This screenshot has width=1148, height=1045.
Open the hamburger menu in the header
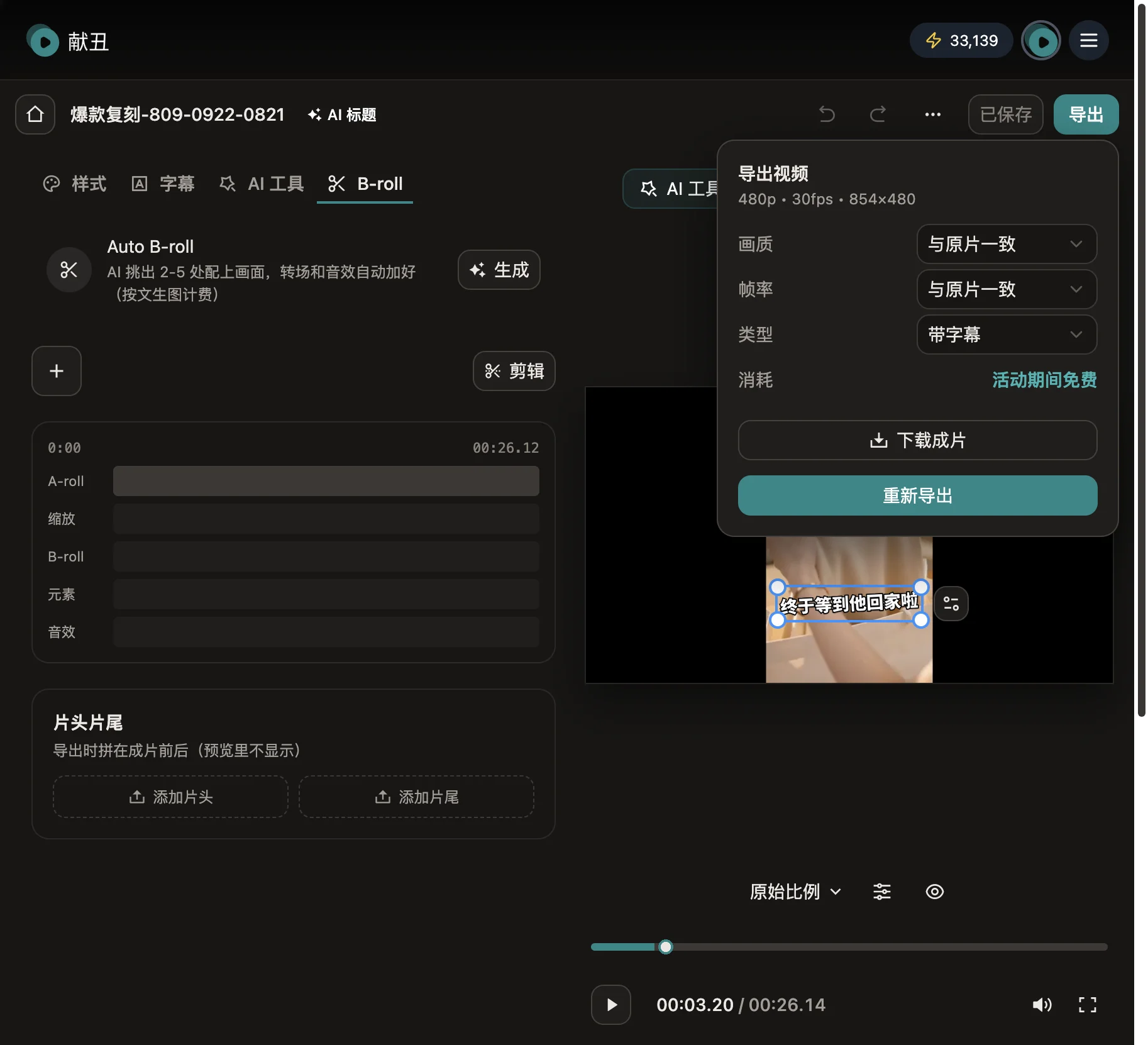click(x=1088, y=41)
